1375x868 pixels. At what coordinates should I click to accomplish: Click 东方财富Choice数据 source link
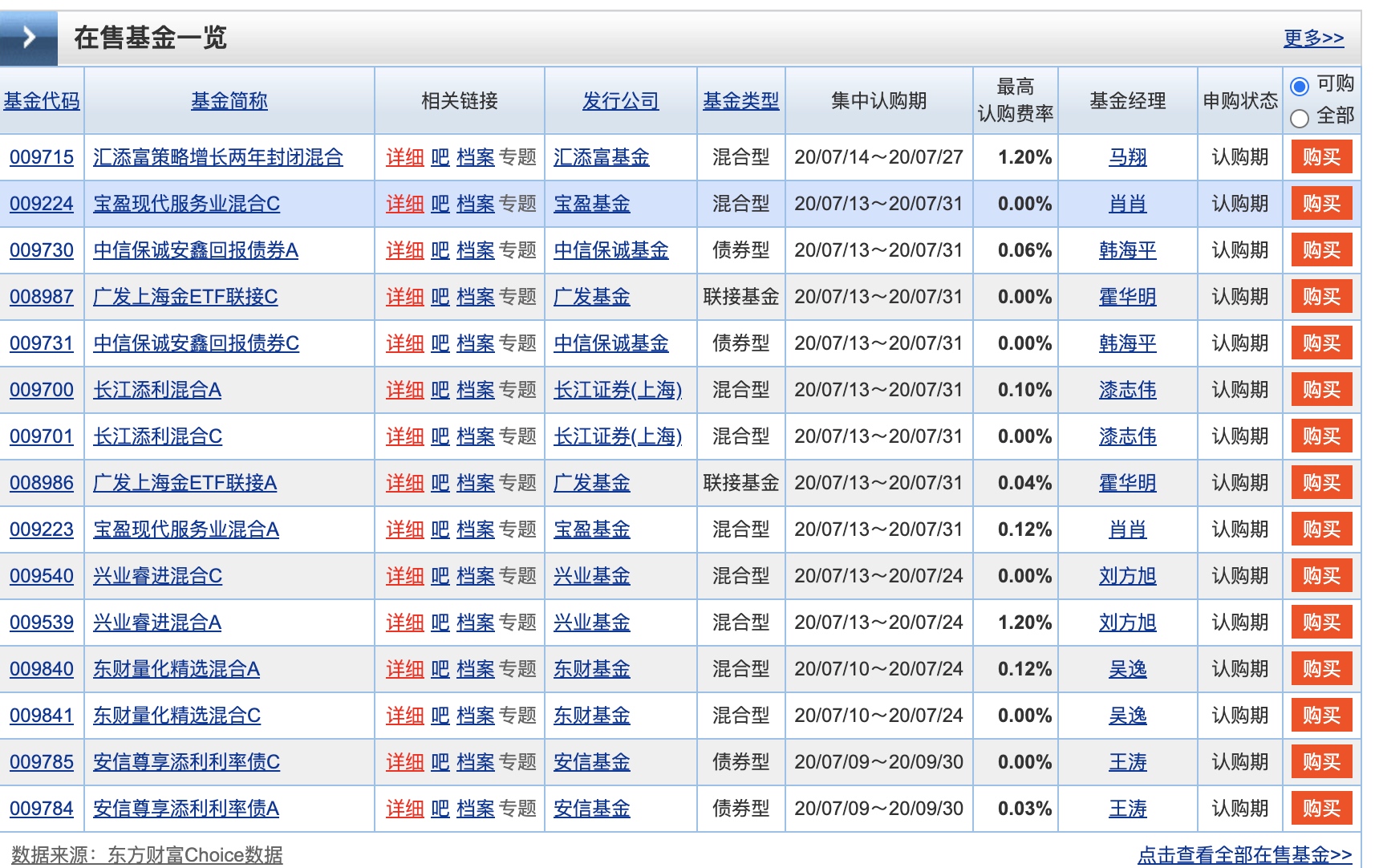[195, 855]
